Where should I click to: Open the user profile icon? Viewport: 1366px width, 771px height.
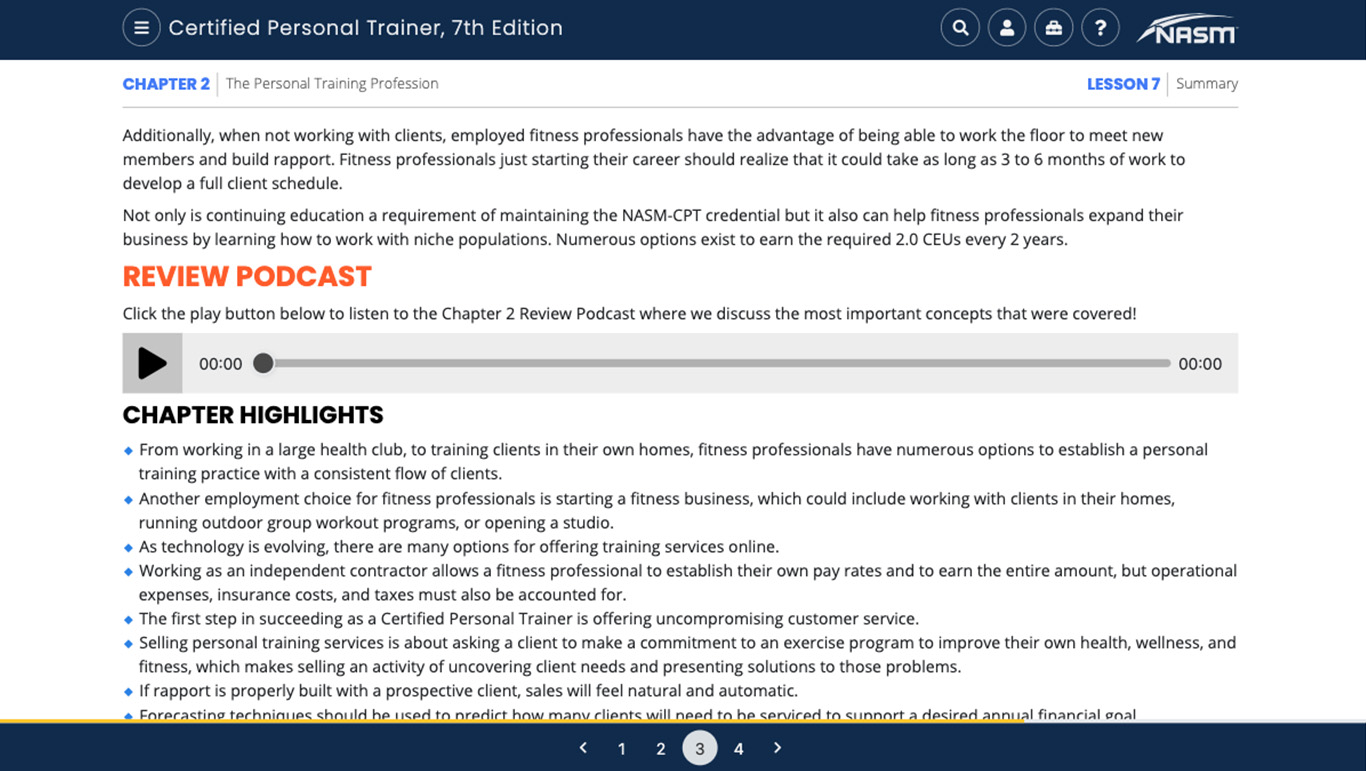point(1007,28)
